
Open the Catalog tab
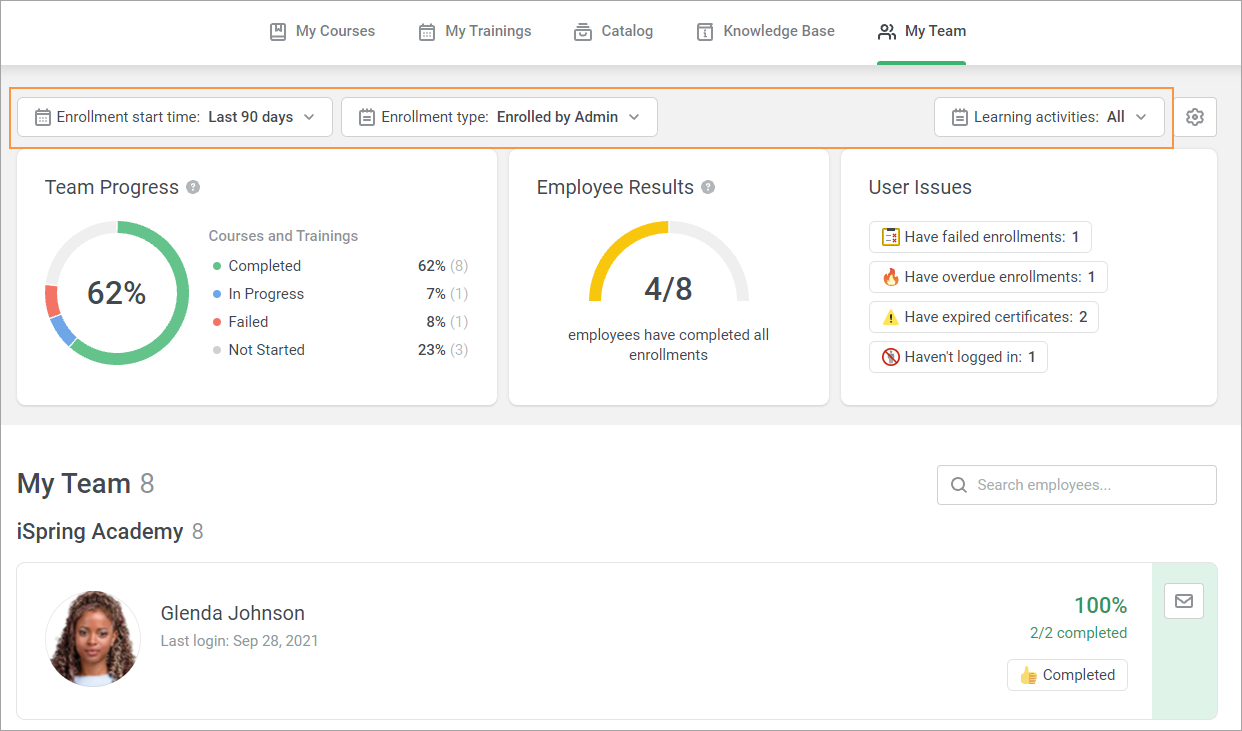(x=613, y=31)
